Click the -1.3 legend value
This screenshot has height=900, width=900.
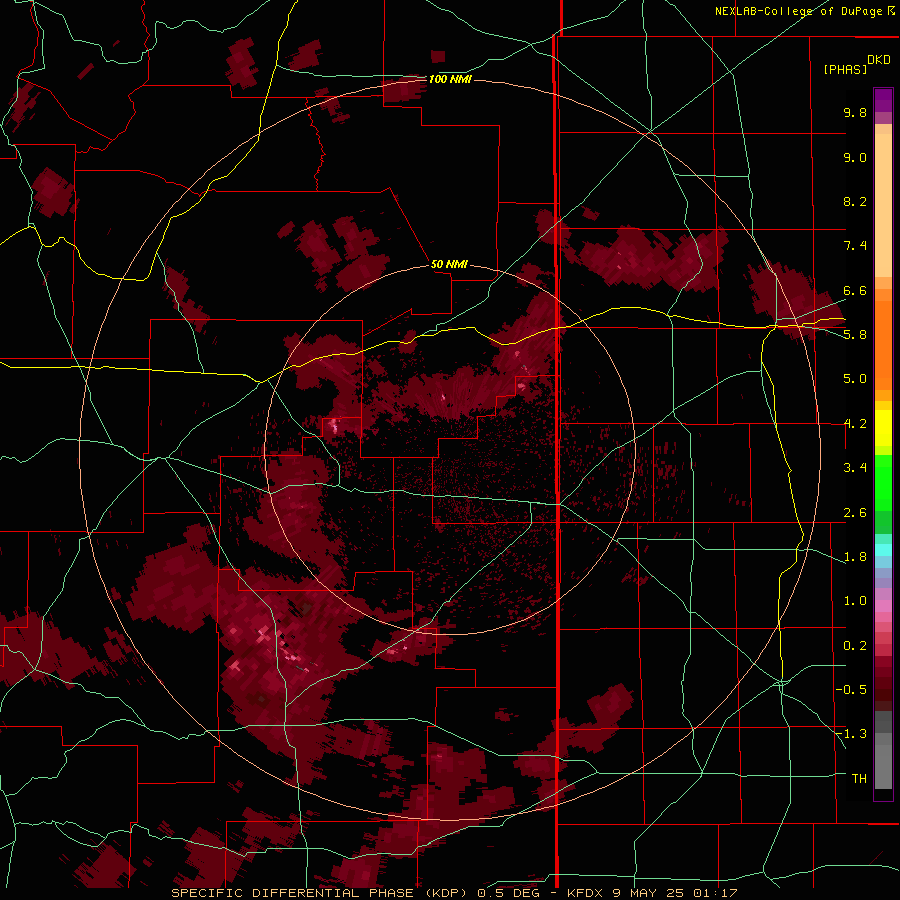(851, 734)
